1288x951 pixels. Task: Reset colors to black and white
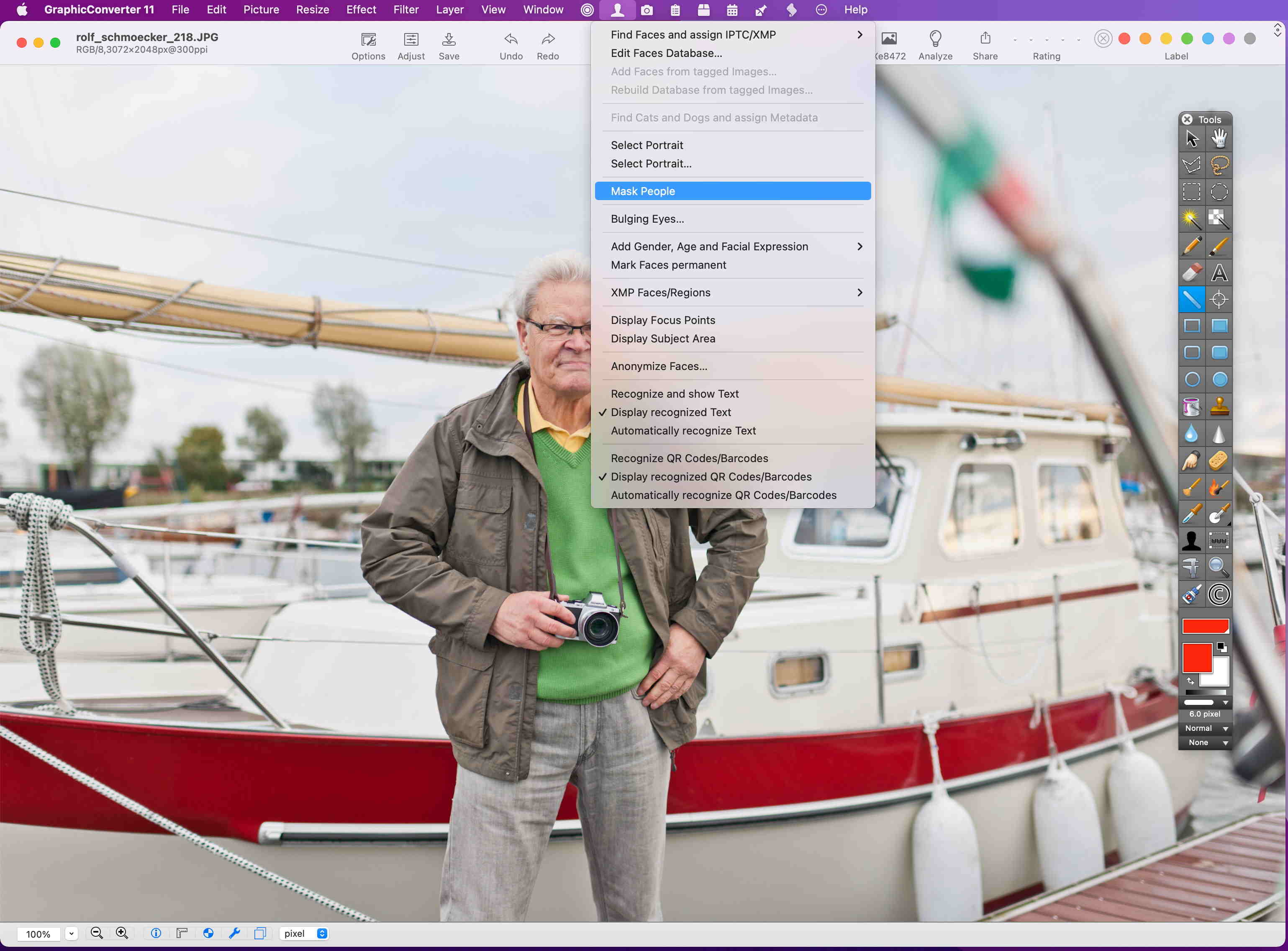1222,647
